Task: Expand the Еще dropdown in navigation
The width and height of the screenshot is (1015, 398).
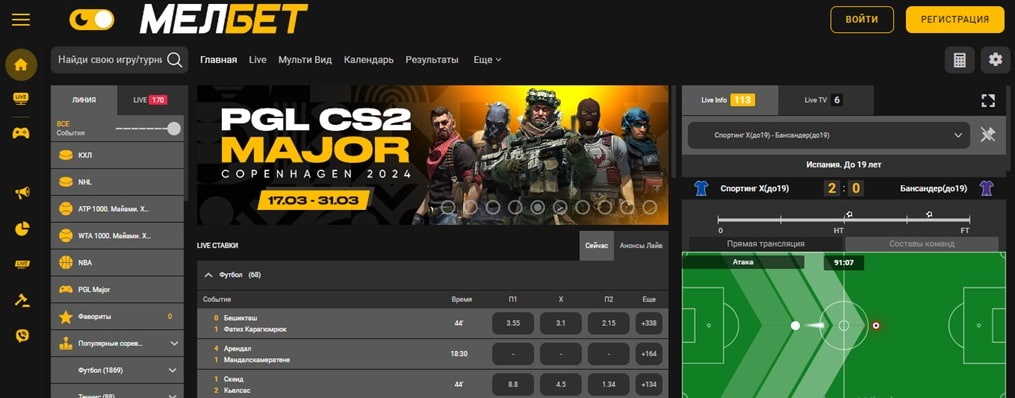Action: point(487,60)
